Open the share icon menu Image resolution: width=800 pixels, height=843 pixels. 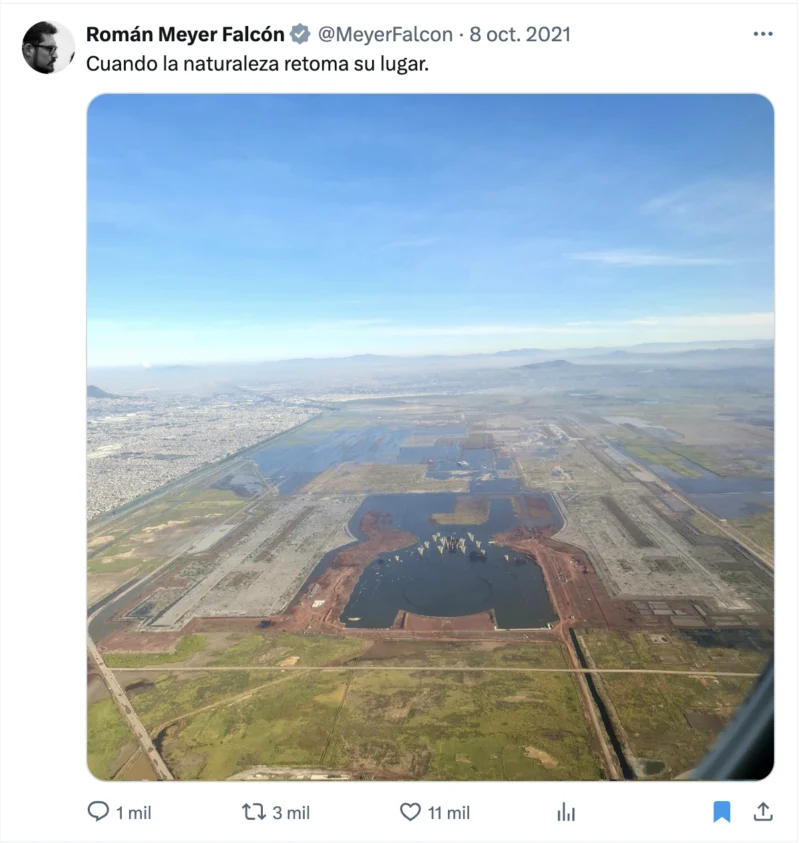point(762,812)
